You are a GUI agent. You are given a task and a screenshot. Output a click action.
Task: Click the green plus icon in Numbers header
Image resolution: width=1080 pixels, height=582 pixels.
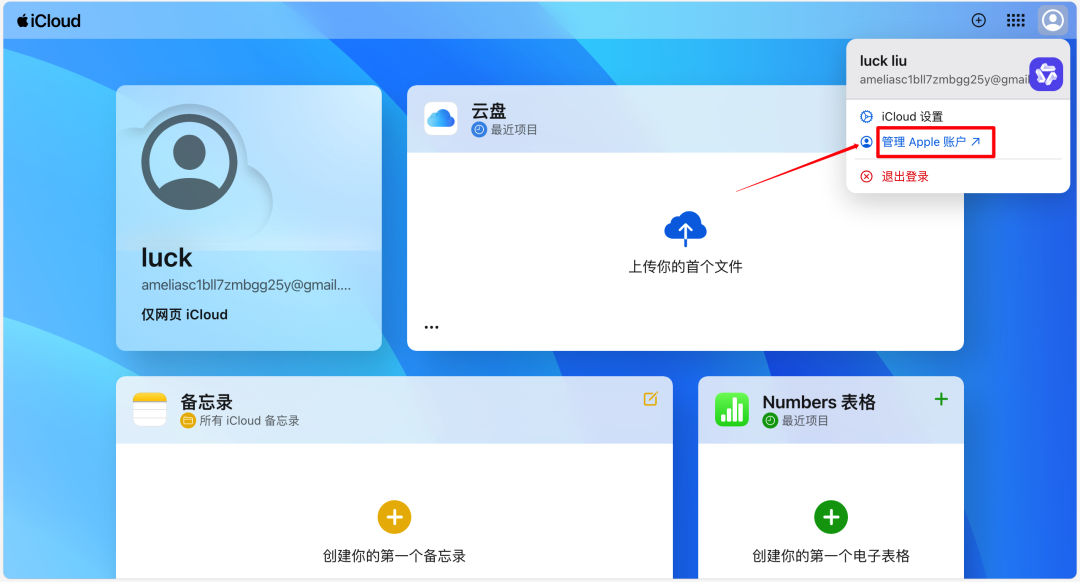coord(941,399)
